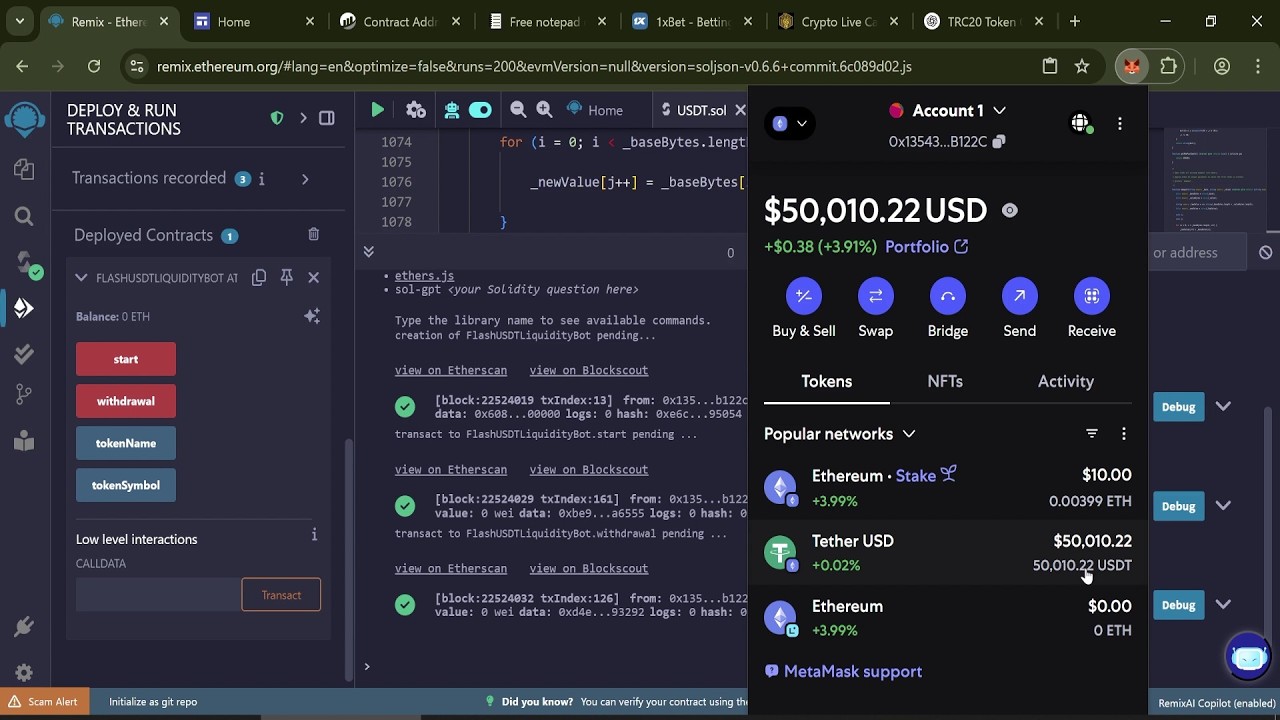The width and height of the screenshot is (1280, 720).
Task: Zoom in the editor font
Action: click(544, 110)
